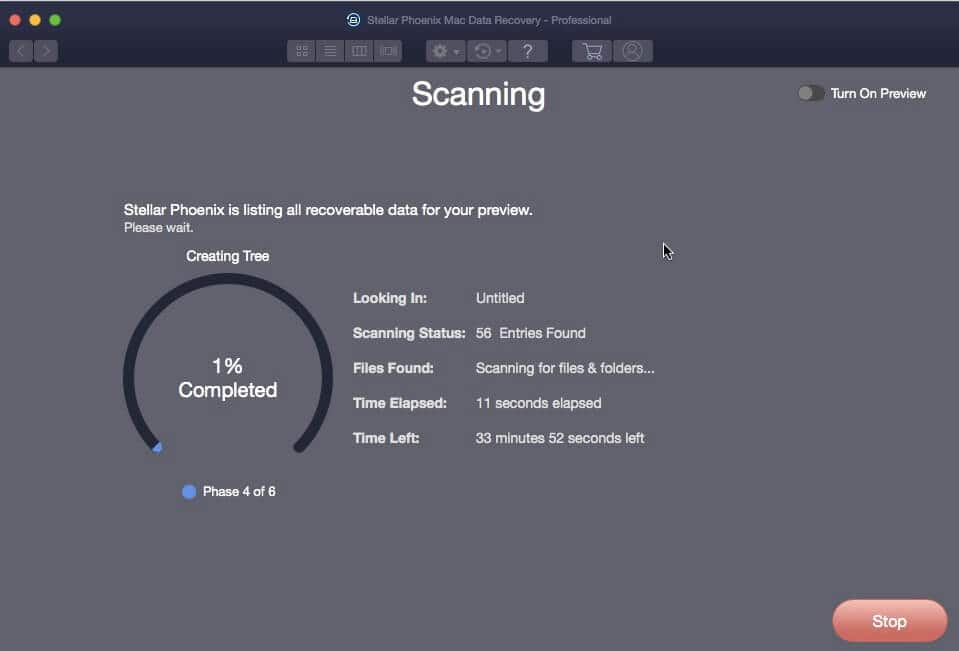Click the '11 seconds elapsed' value

point(538,403)
